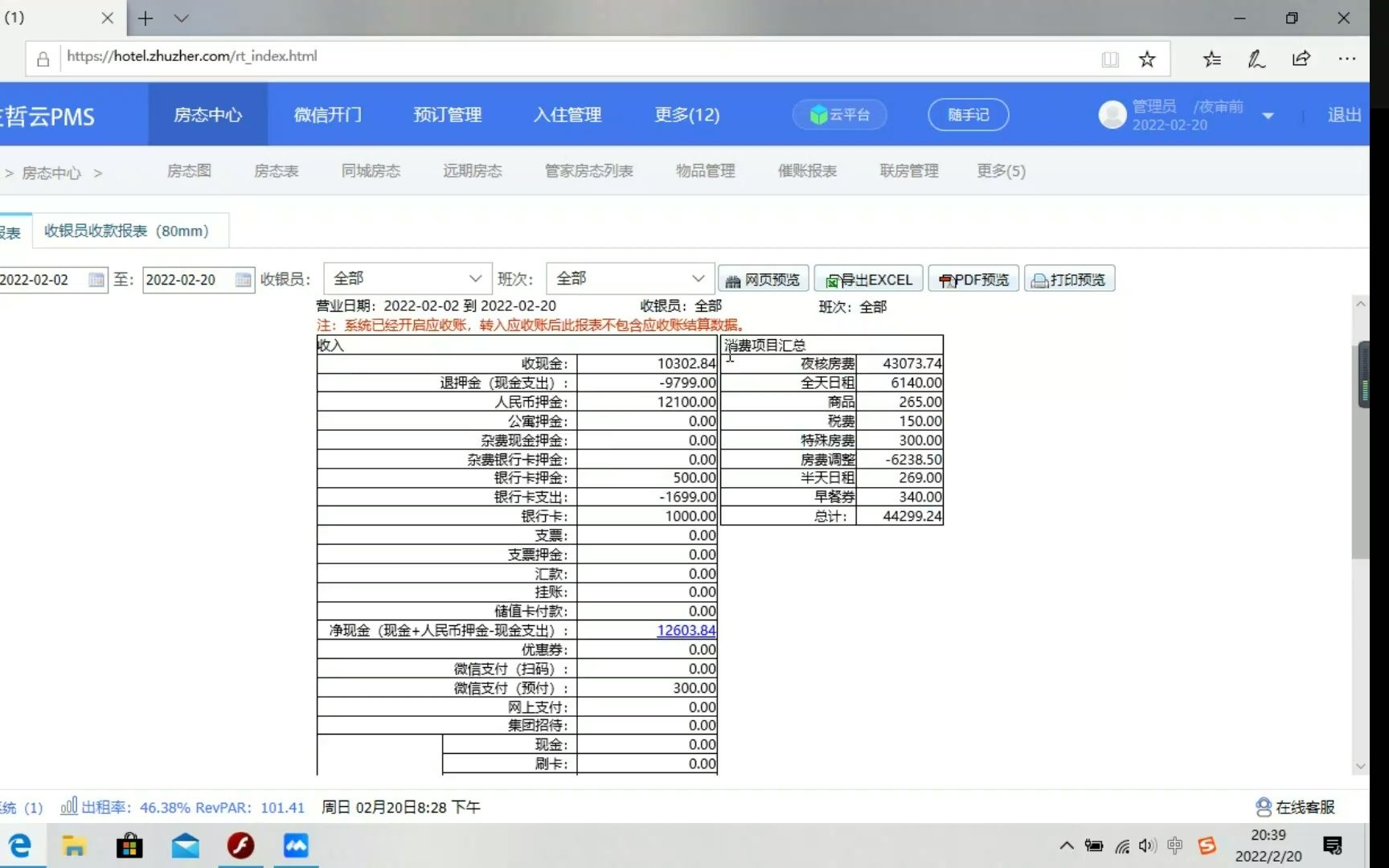The image size is (1389, 868).
Task: Open a new browser tab
Action: 145,18
